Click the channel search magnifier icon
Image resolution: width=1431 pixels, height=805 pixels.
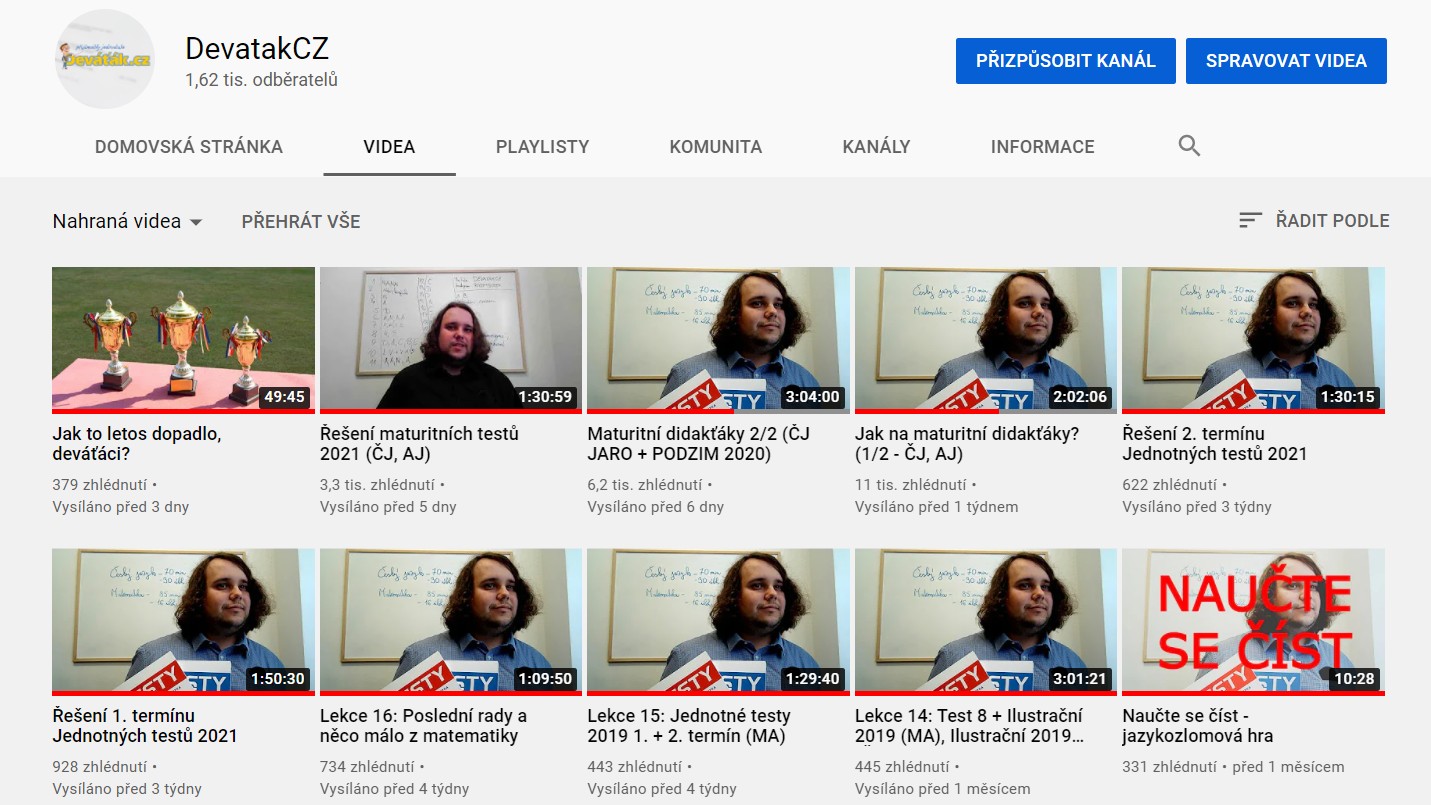[x=1189, y=146]
